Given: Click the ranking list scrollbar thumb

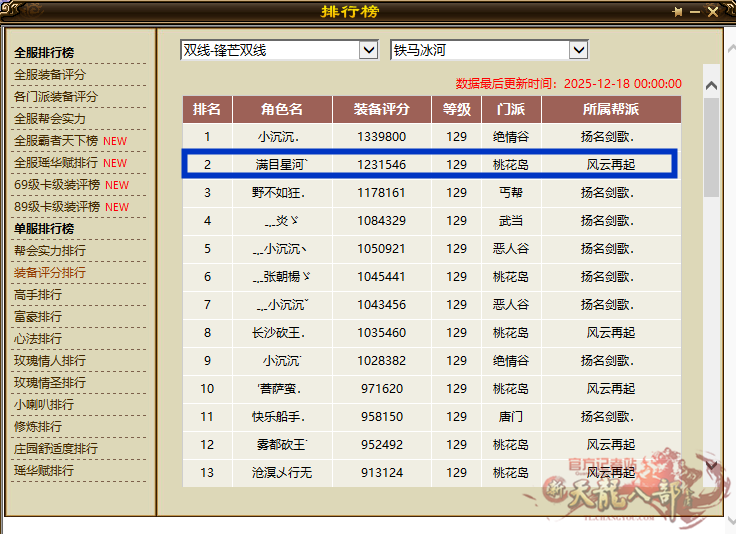Looking at the screenshot, I should [712, 148].
